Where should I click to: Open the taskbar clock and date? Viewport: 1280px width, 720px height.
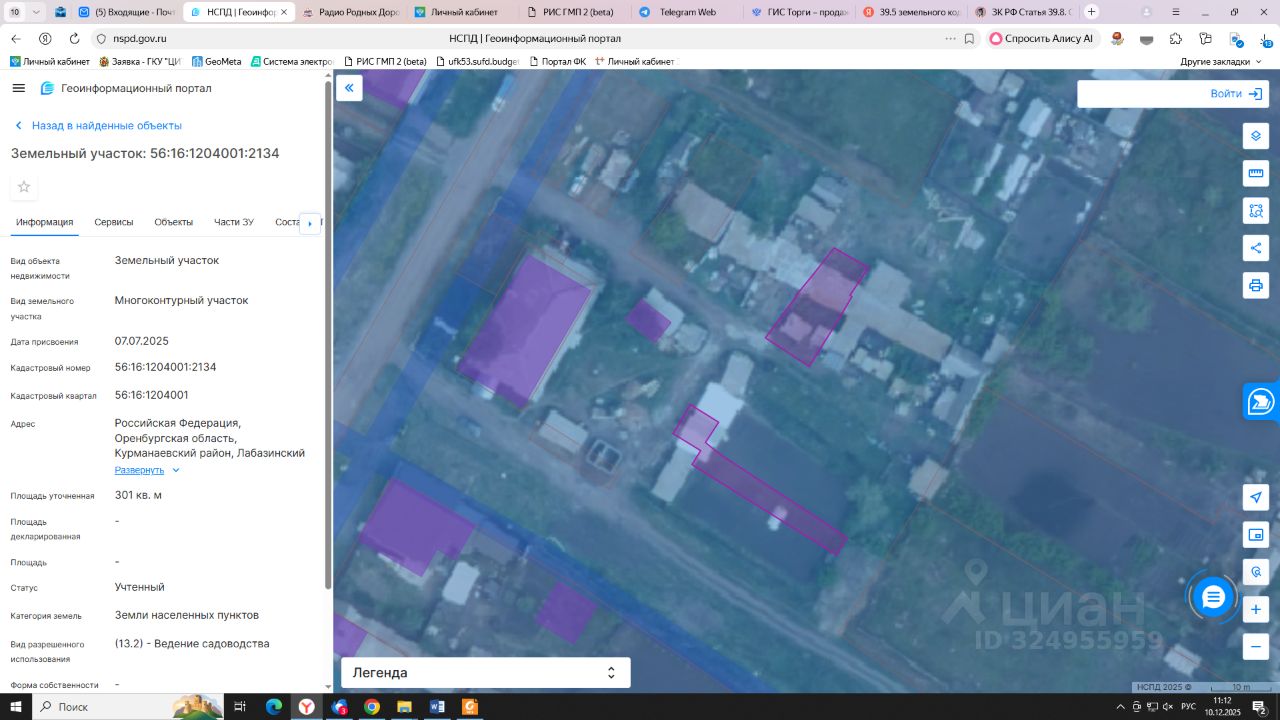pyautogui.click(x=1222, y=707)
